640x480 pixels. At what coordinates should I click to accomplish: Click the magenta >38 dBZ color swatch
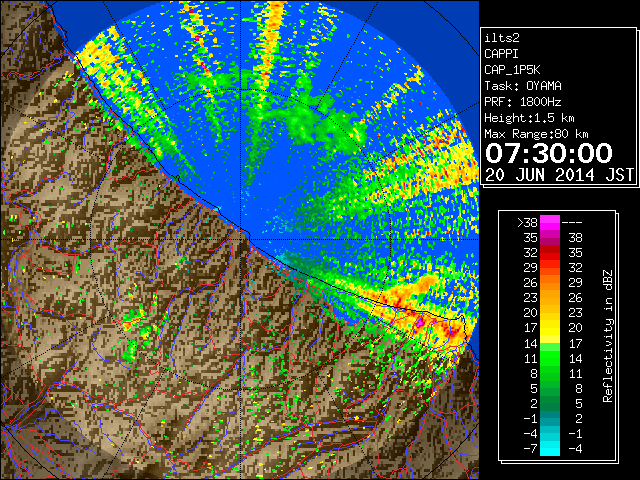click(x=550, y=223)
